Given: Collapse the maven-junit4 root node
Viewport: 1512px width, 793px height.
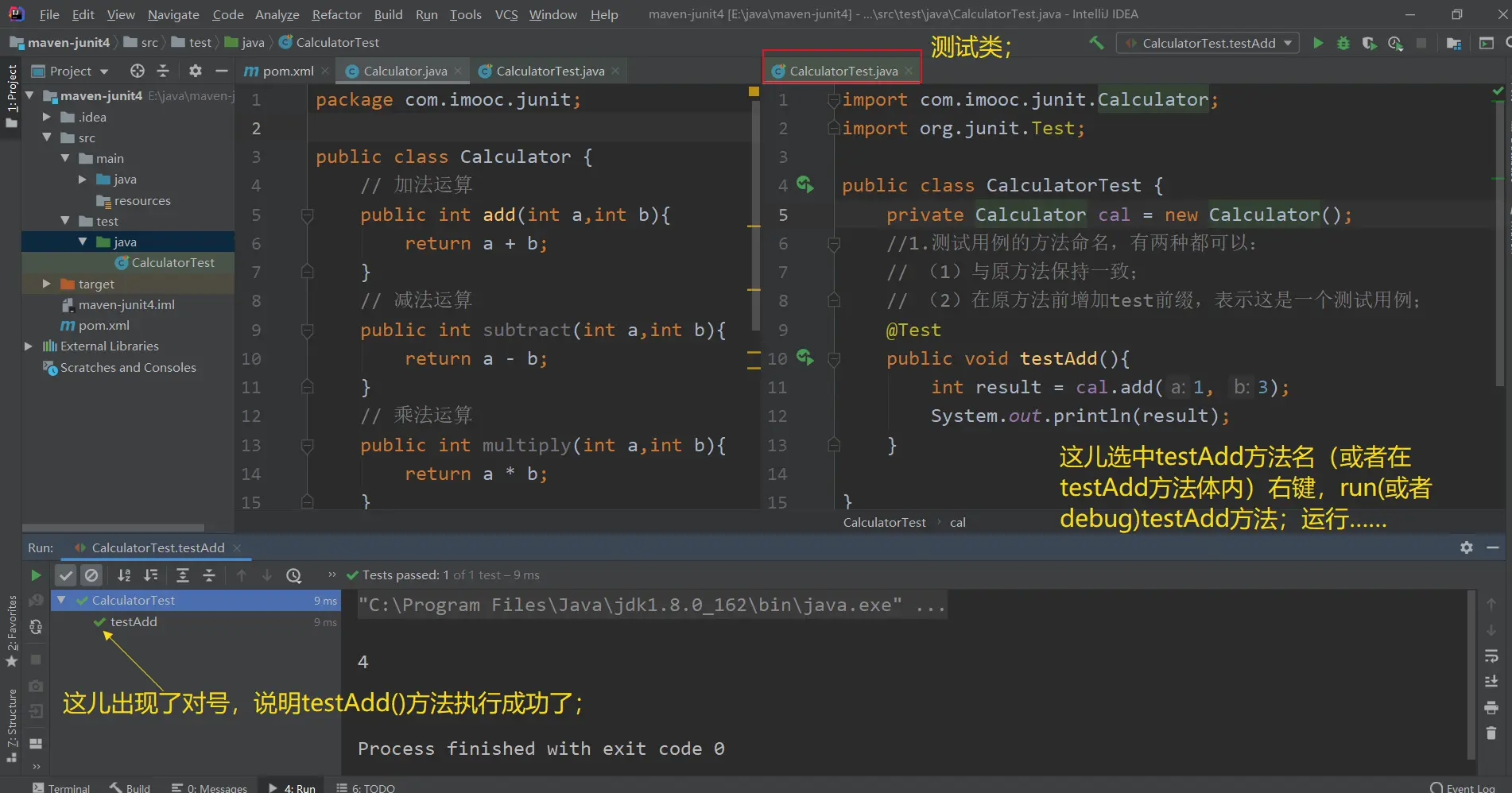Looking at the screenshot, I should 29,95.
